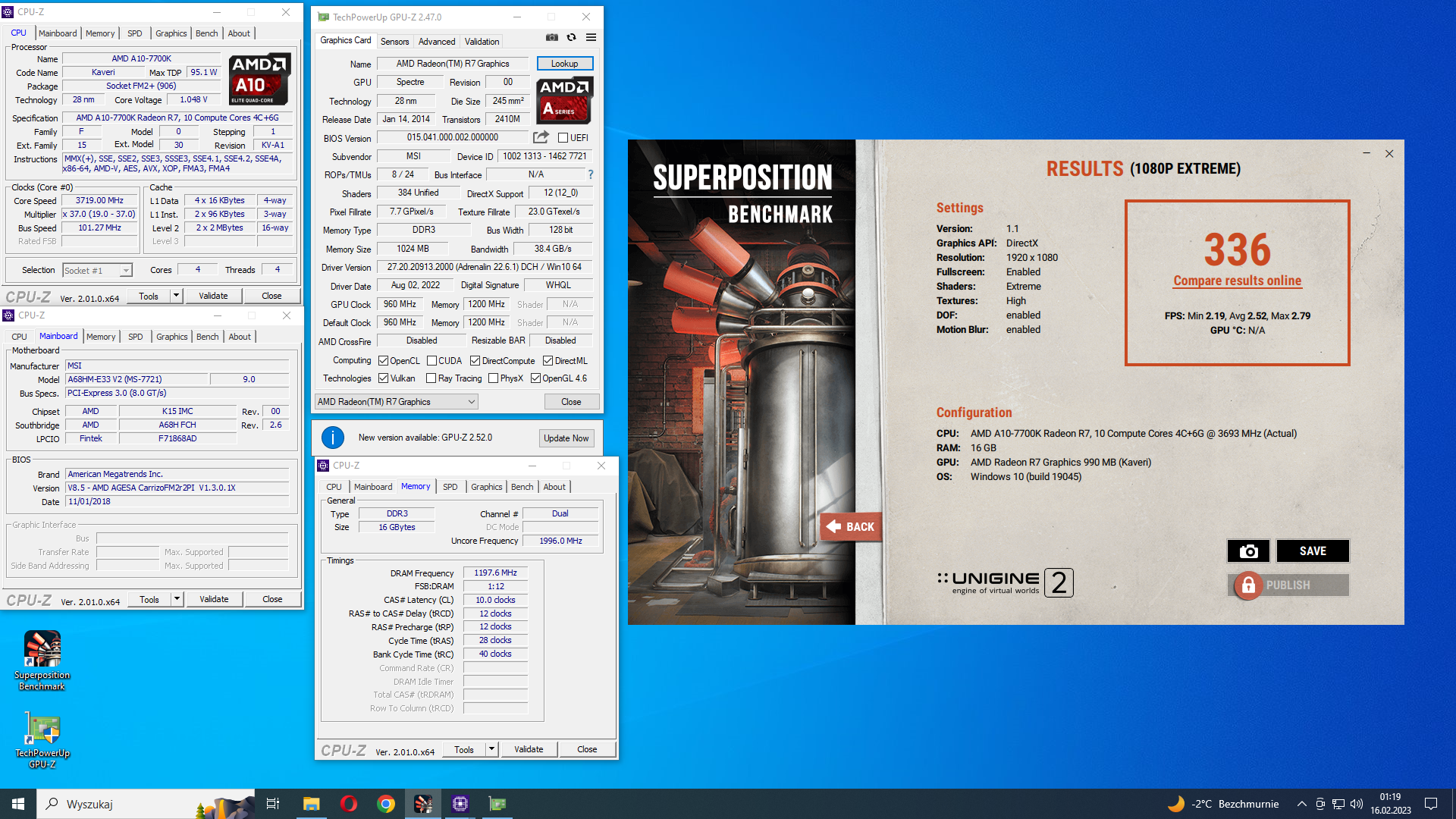Switch to the GPU-Z taskbar icon

[x=497, y=804]
